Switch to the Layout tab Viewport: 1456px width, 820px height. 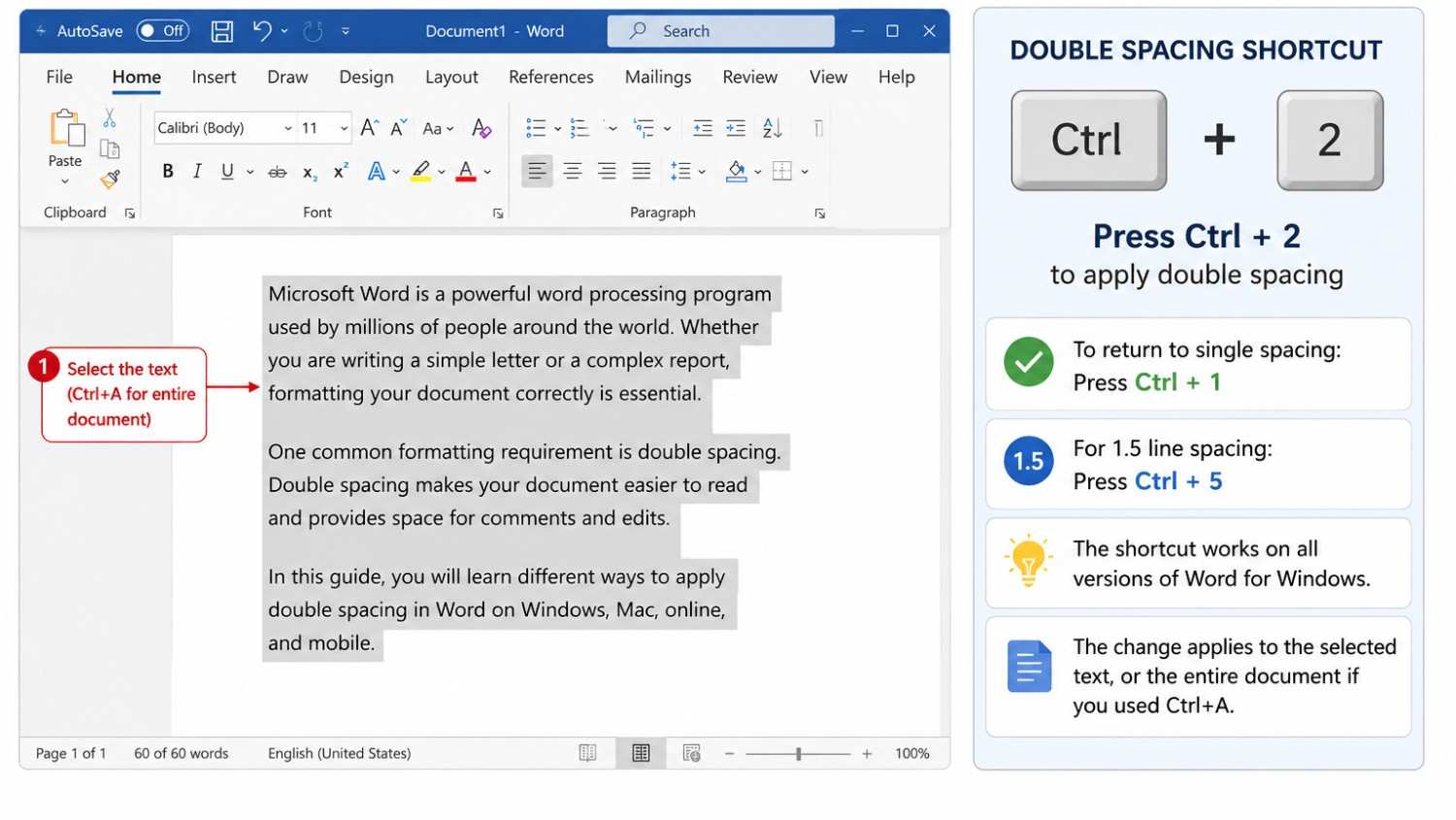coord(451,77)
